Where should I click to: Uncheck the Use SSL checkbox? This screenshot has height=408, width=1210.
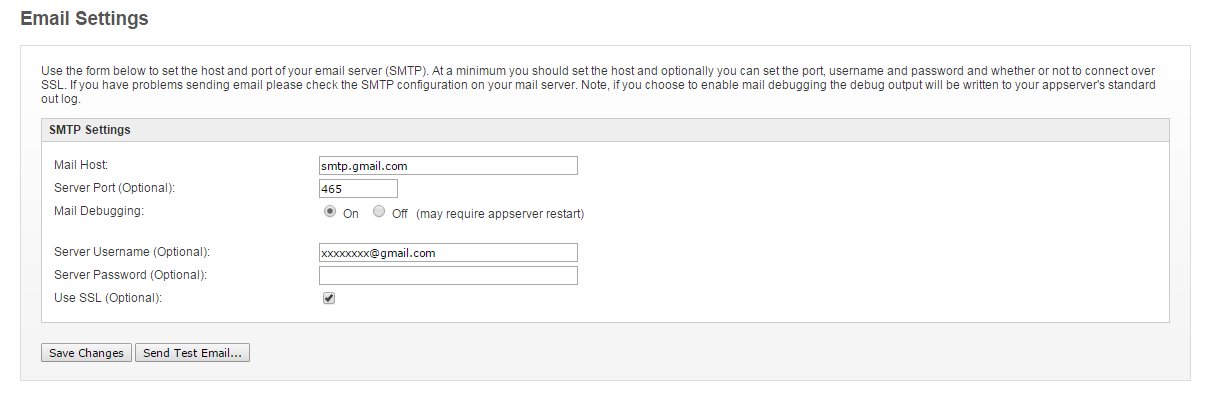click(x=329, y=298)
